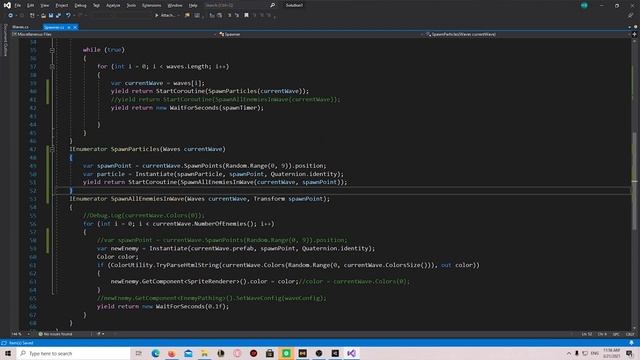The width and height of the screenshot is (640, 360).
Task: Click the Save All toolbar icon
Action: (x=58, y=15)
